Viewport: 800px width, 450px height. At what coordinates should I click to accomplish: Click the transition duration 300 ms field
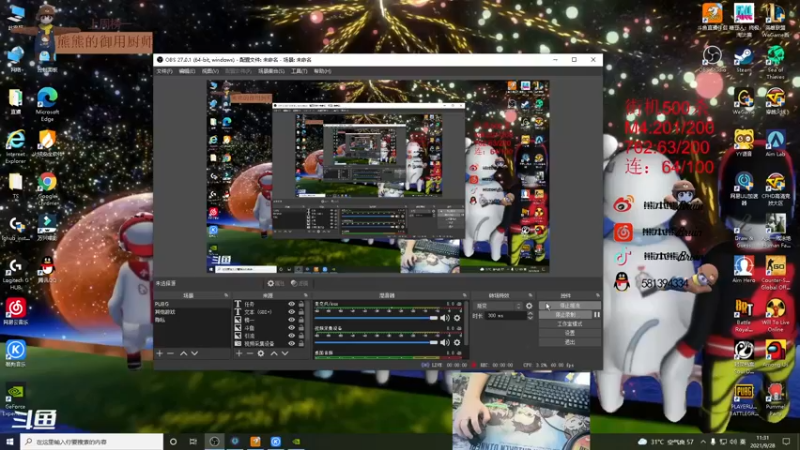pos(505,316)
